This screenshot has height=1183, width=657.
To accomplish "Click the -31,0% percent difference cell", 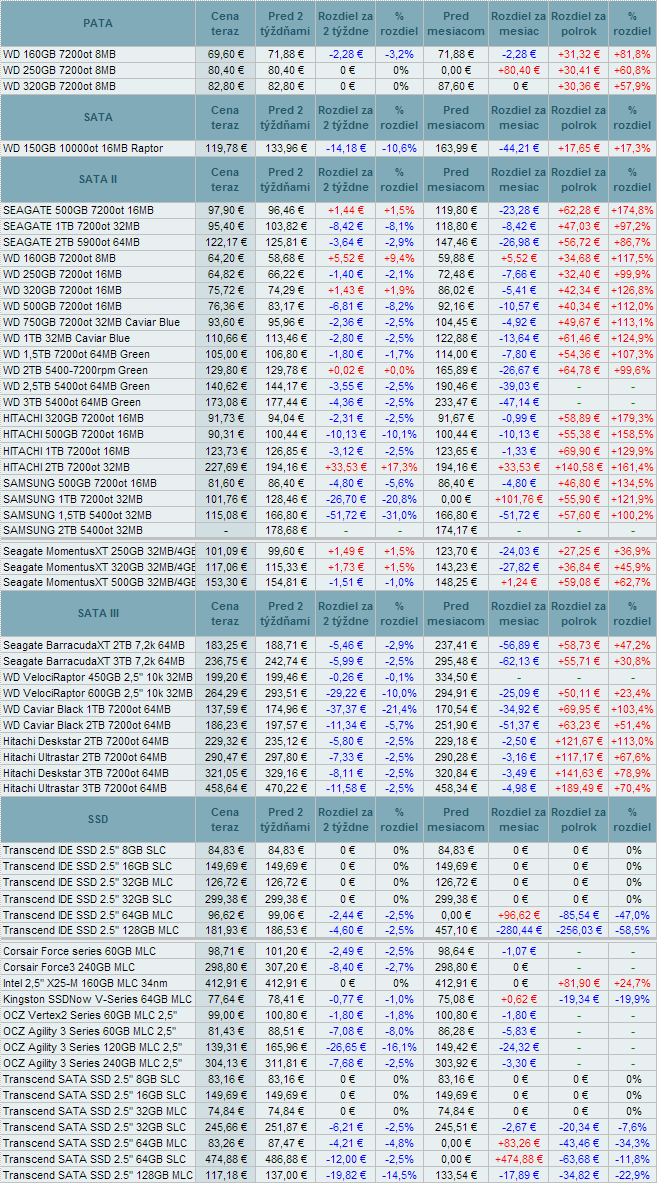I will coord(398,515).
